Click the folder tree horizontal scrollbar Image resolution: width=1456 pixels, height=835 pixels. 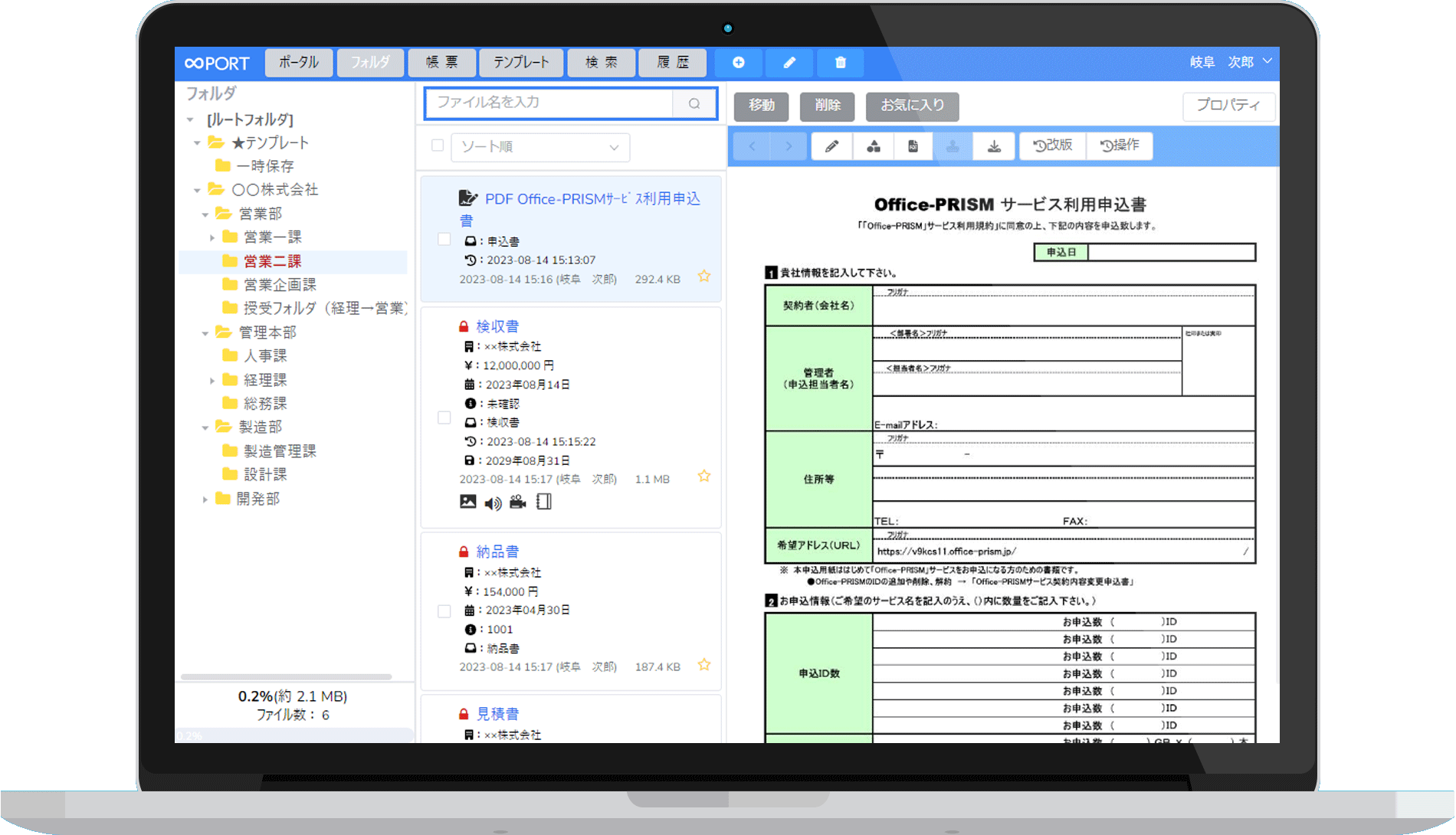286,677
